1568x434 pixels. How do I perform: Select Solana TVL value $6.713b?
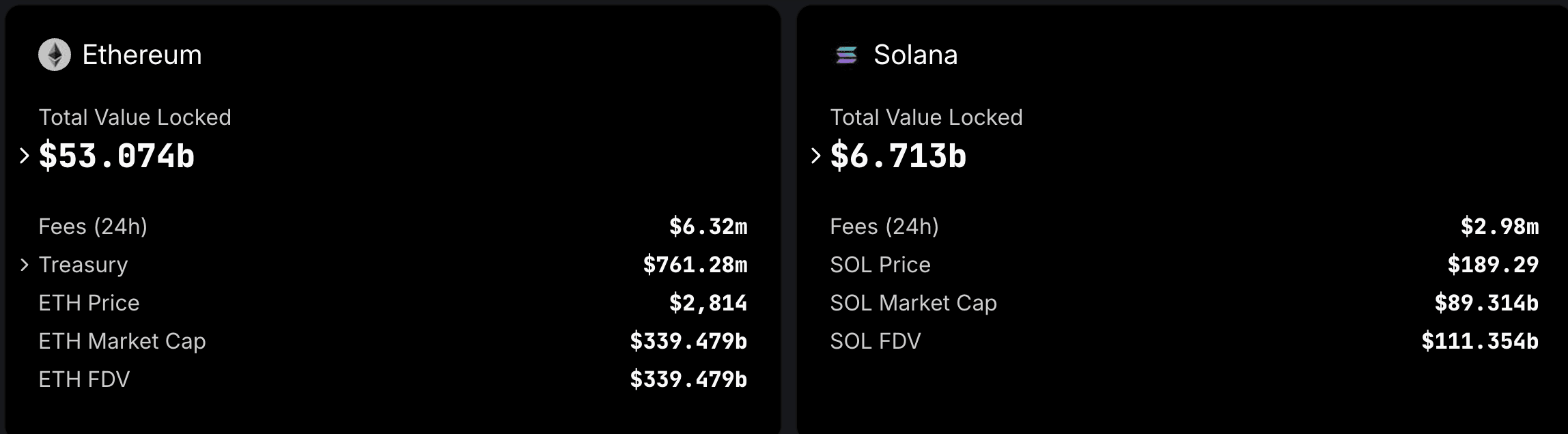pyautogui.click(x=898, y=156)
